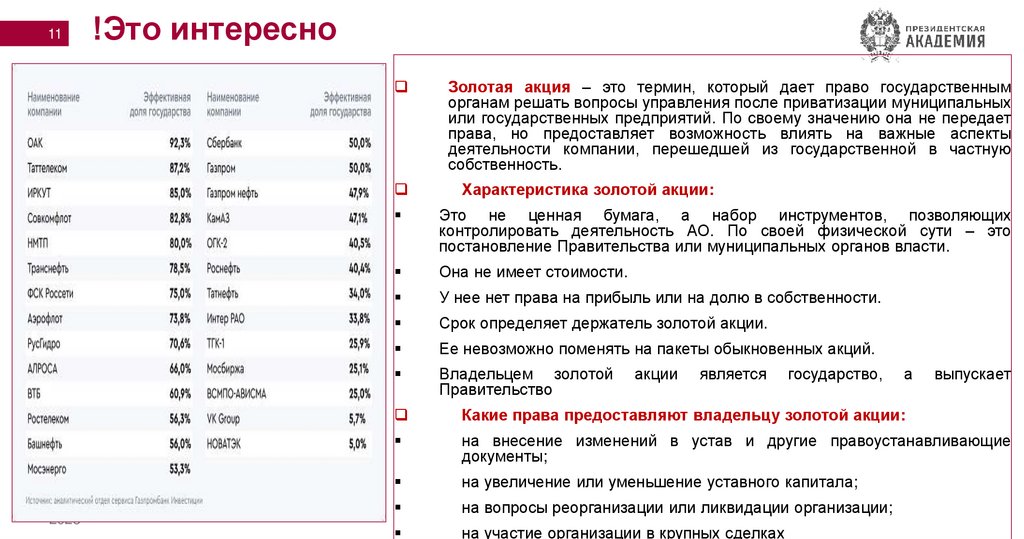
Task: Click the heading "Характеристика золотой акции:"
Action: [588, 190]
